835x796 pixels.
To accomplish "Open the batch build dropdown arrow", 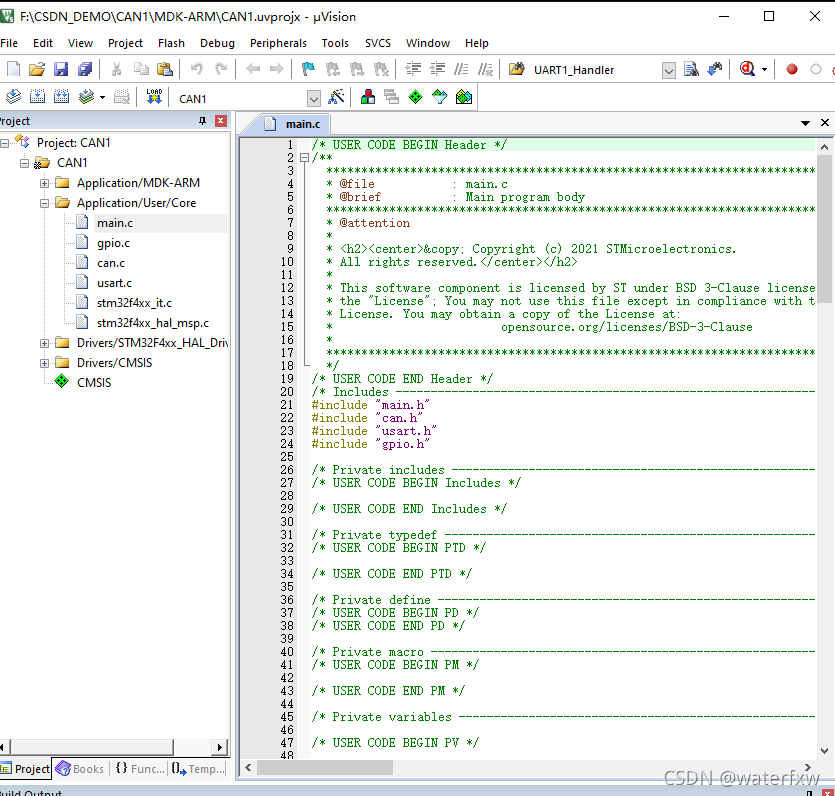I will coord(102,98).
